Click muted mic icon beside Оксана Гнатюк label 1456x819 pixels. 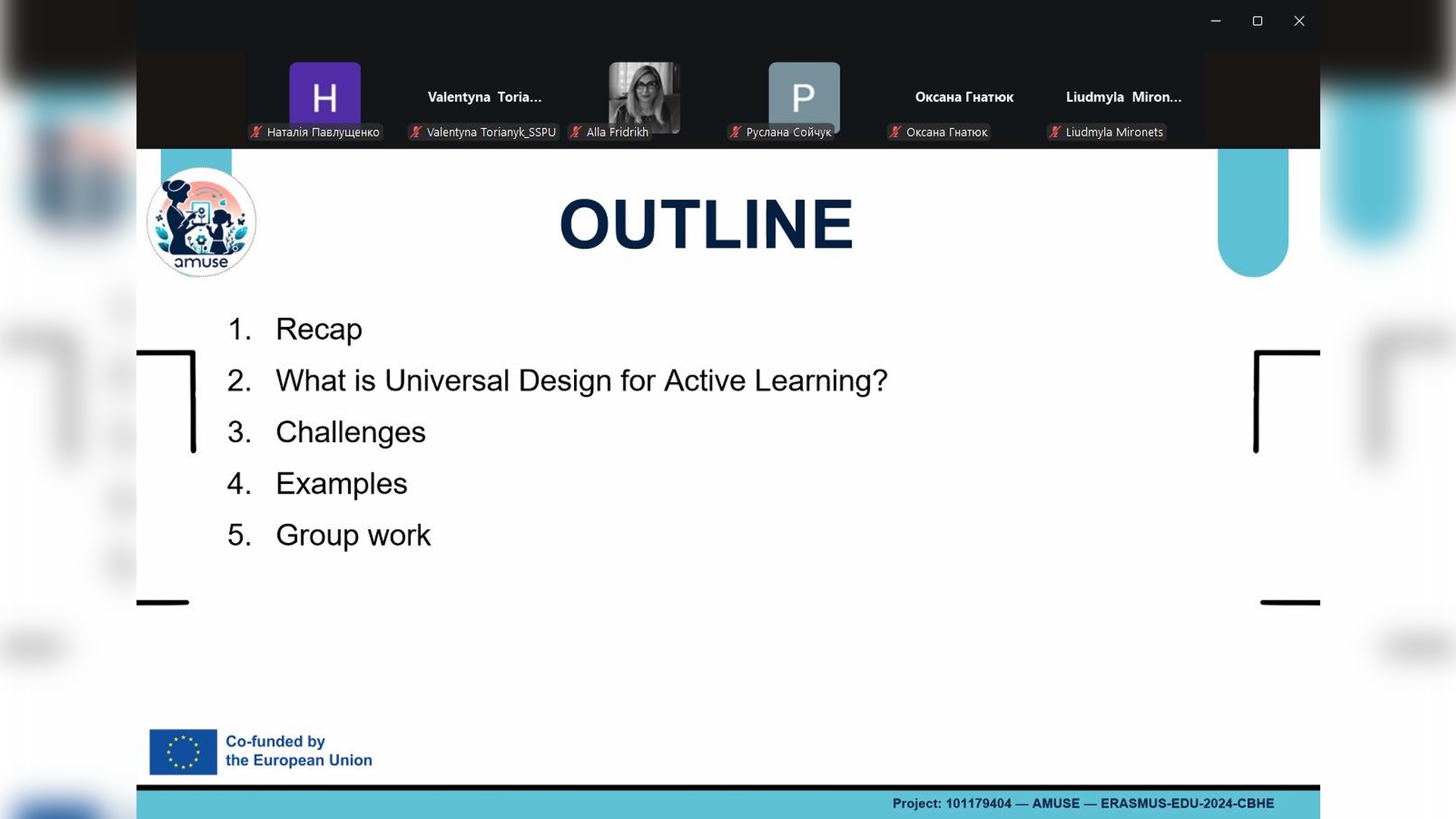(x=896, y=132)
